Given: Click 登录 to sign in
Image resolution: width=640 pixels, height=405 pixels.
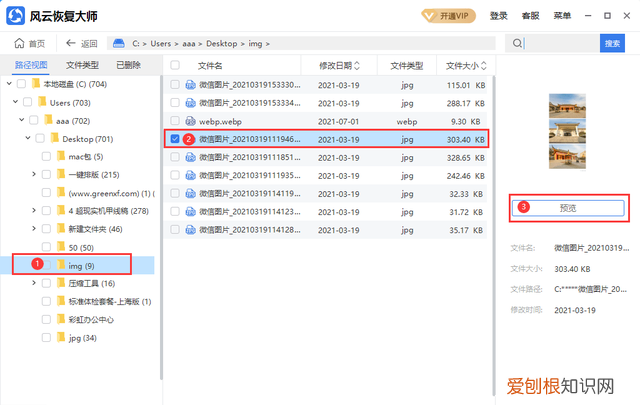Looking at the screenshot, I should [498, 16].
